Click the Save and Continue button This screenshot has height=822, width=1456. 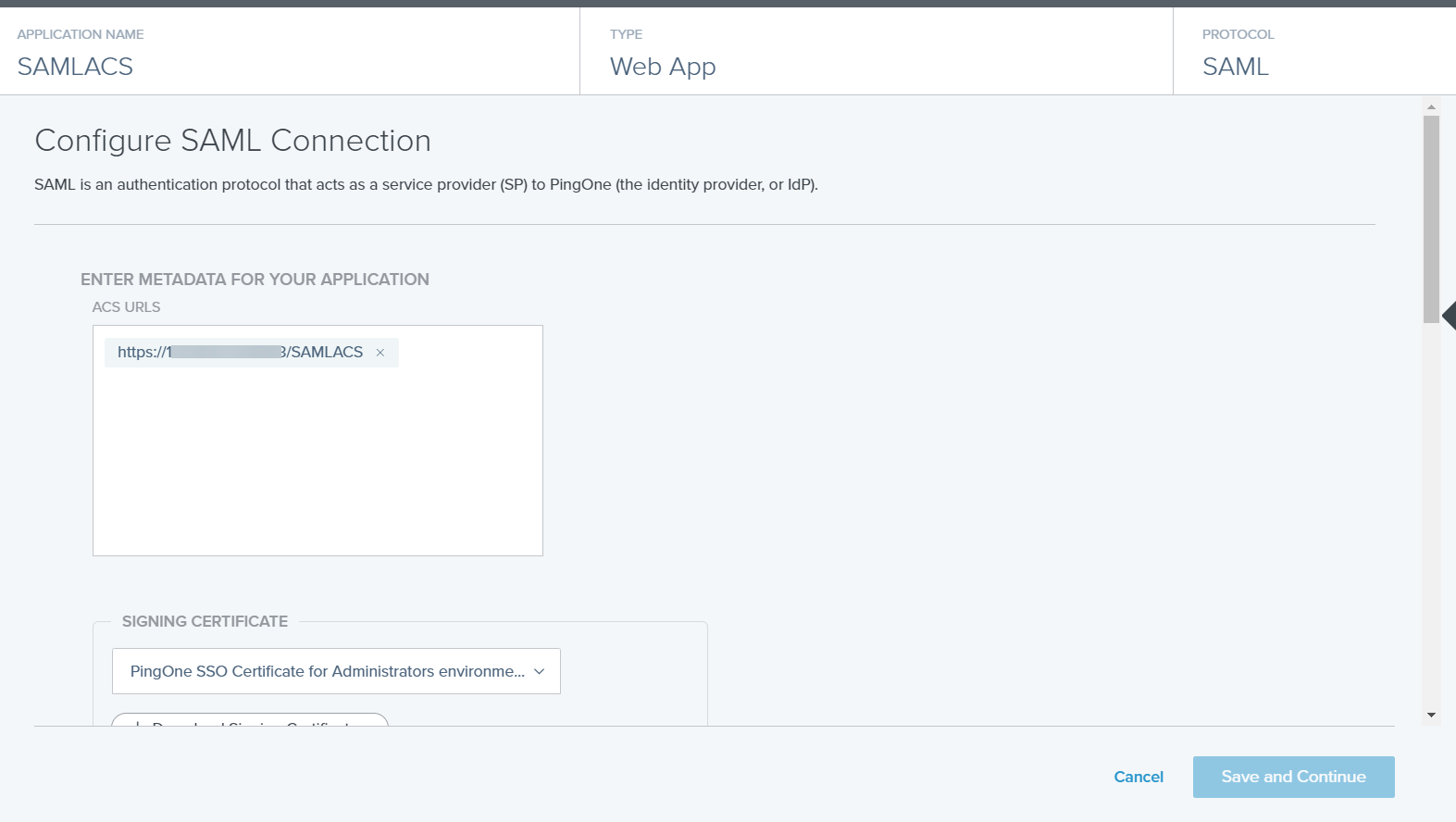pyautogui.click(x=1293, y=777)
